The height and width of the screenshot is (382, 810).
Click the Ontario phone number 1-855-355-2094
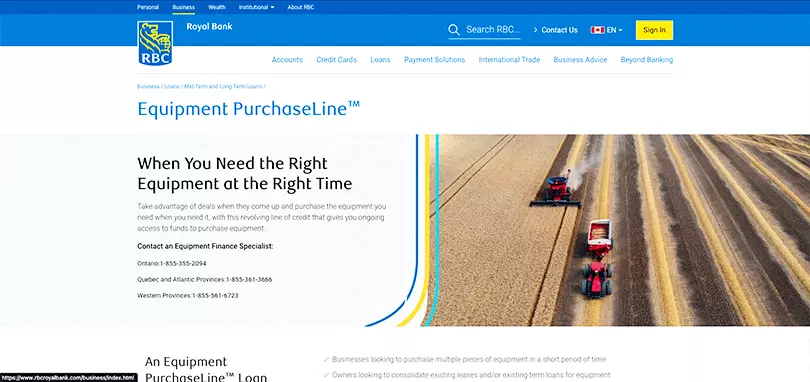[183, 263]
